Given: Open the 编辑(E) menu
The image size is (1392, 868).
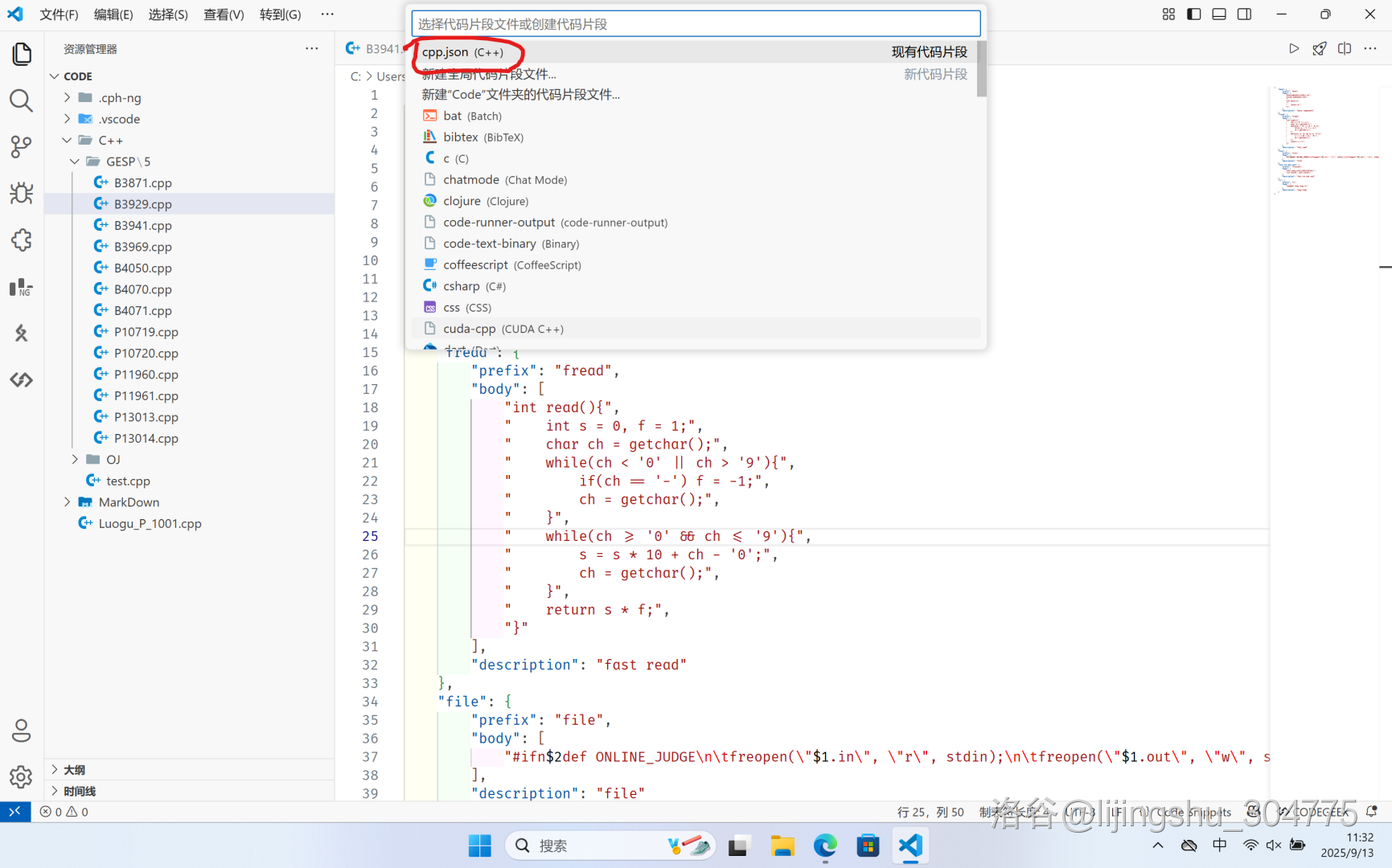Looking at the screenshot, I should click(x=113, y=14).
